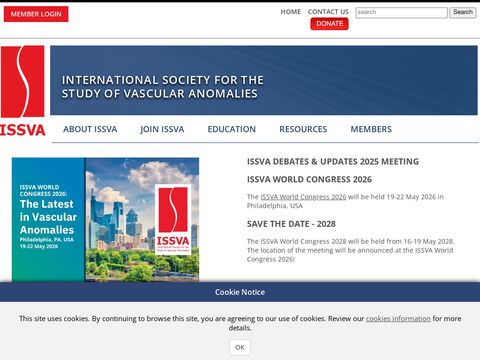480x360 pixels.
Task: Open the cookies information link
Action: (398, 319)
